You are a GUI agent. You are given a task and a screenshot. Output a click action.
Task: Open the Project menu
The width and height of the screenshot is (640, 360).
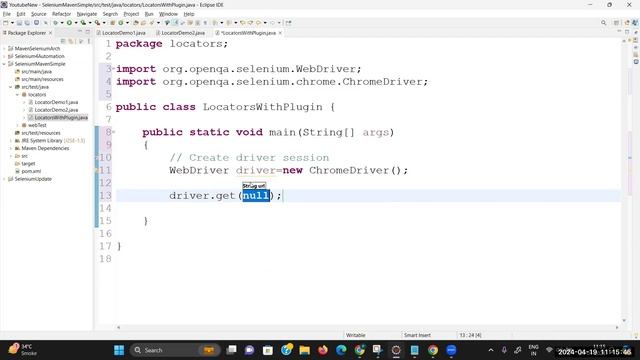point(131,14)
